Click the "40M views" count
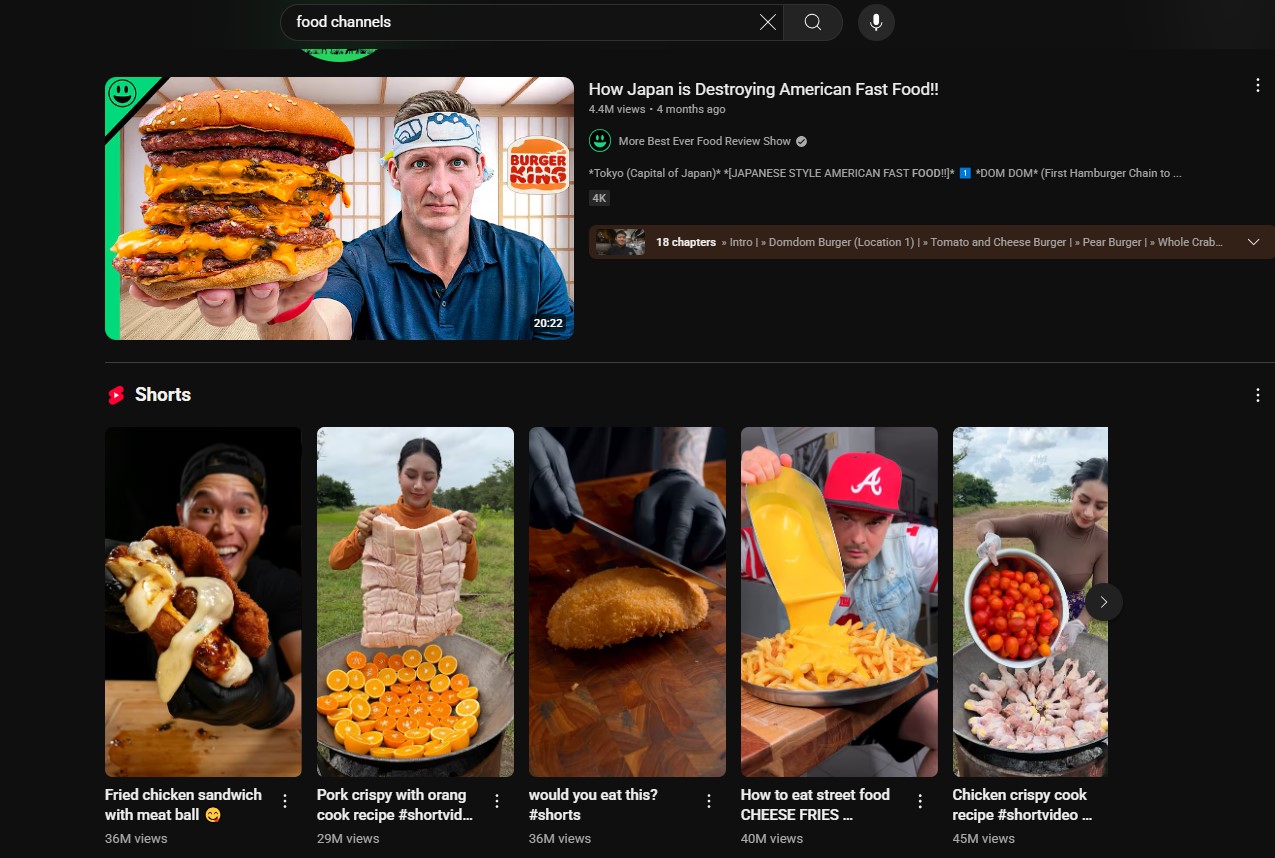This screenshot has height=858, width=1275. click(x=772, y=839)
